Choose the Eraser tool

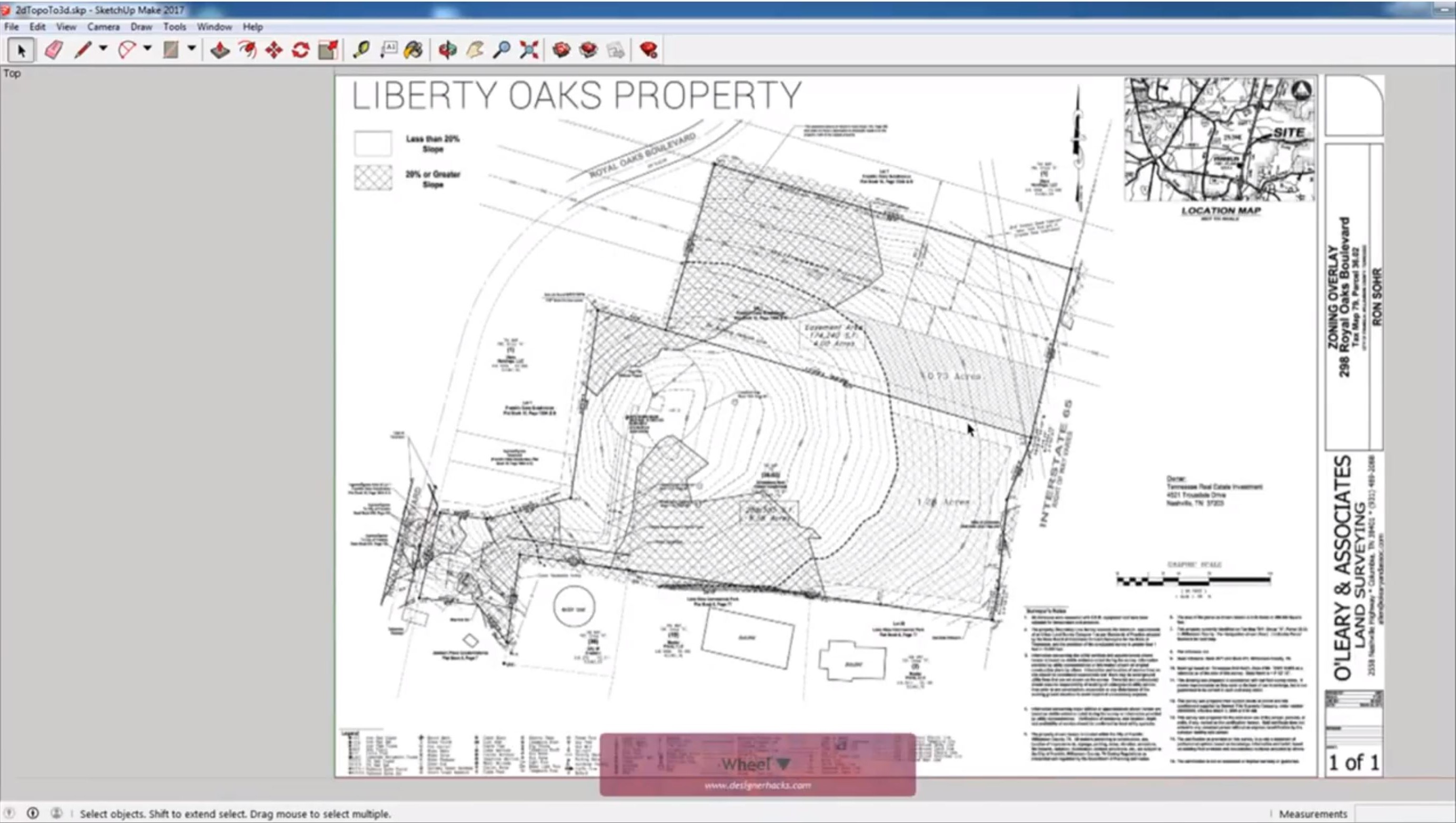pyautogui.click(x=54, y=51)
